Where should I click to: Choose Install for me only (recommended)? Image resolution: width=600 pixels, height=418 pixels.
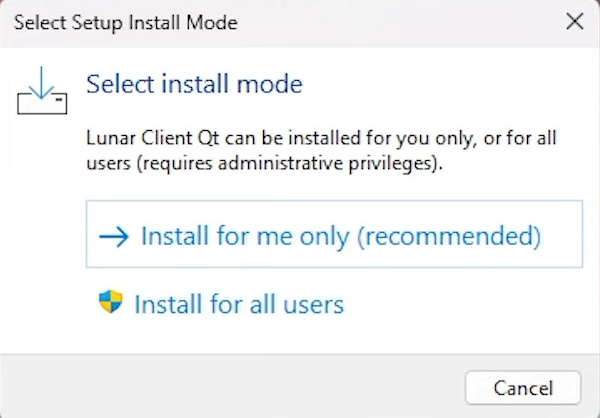pyautogui.click(x=334, y=234)
